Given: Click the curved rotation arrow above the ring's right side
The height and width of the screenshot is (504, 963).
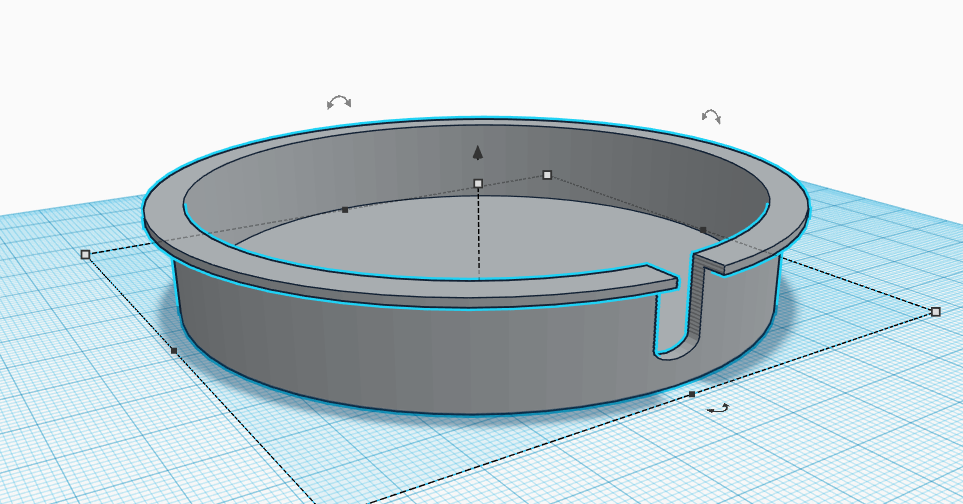Looking at the screenshot, I should click(x=711, y=116).
